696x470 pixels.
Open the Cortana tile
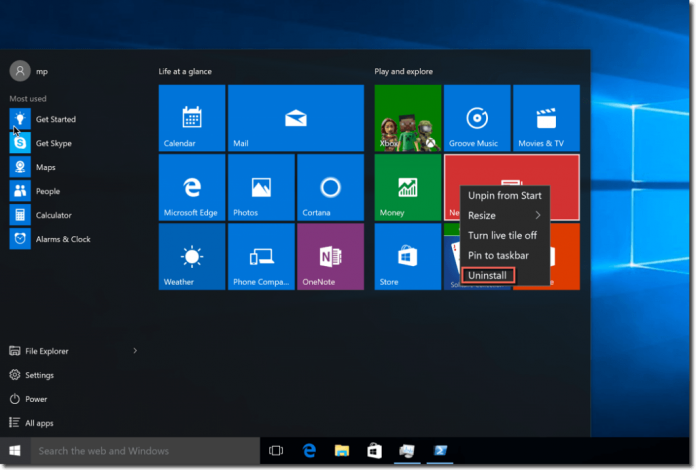(x=330, y=187)
